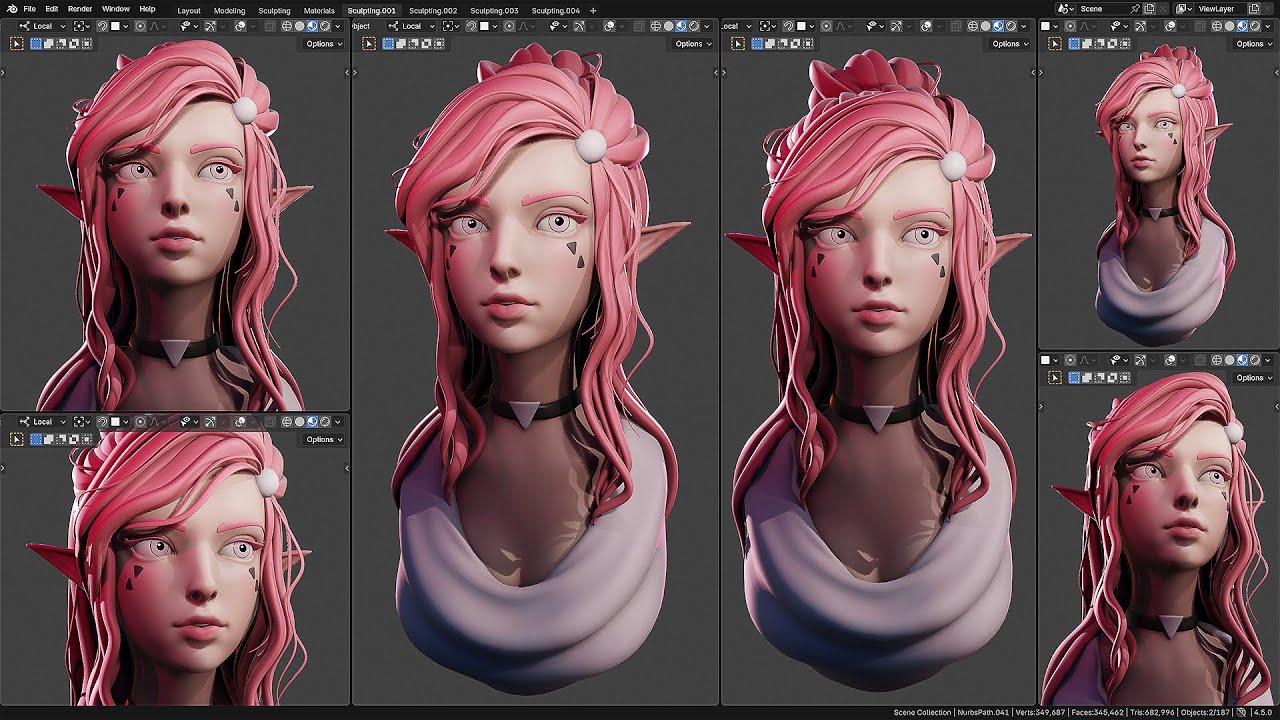Open the Render menu
The height and width of the screenshot is (720, 1280).
(80, 9)
